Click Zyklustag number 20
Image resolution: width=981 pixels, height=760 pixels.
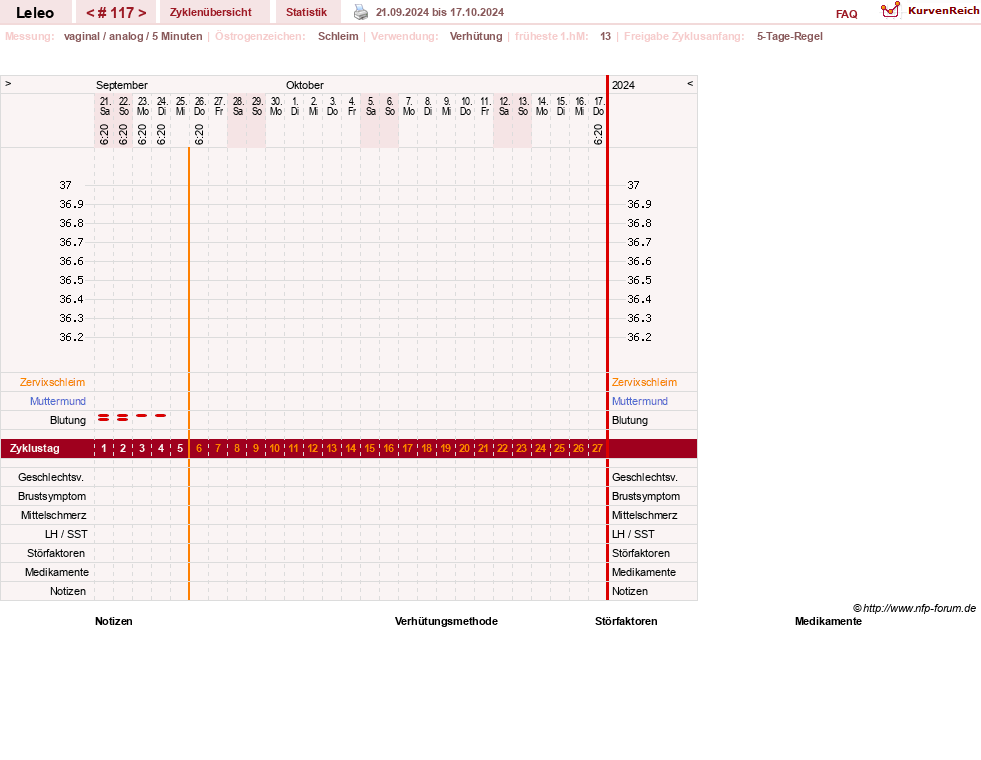click(464, 448)
